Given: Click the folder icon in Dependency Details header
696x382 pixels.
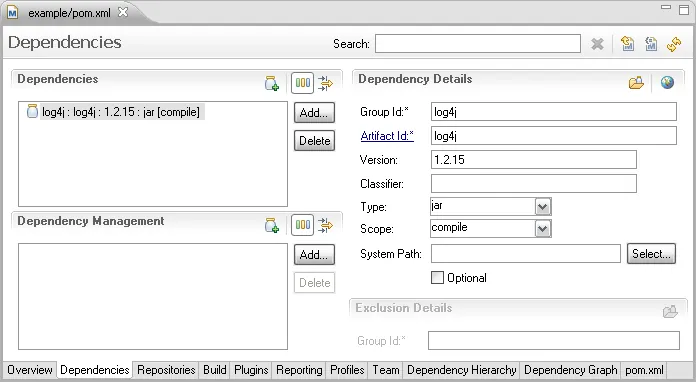Looking at the screenshot, I should 636,83.
